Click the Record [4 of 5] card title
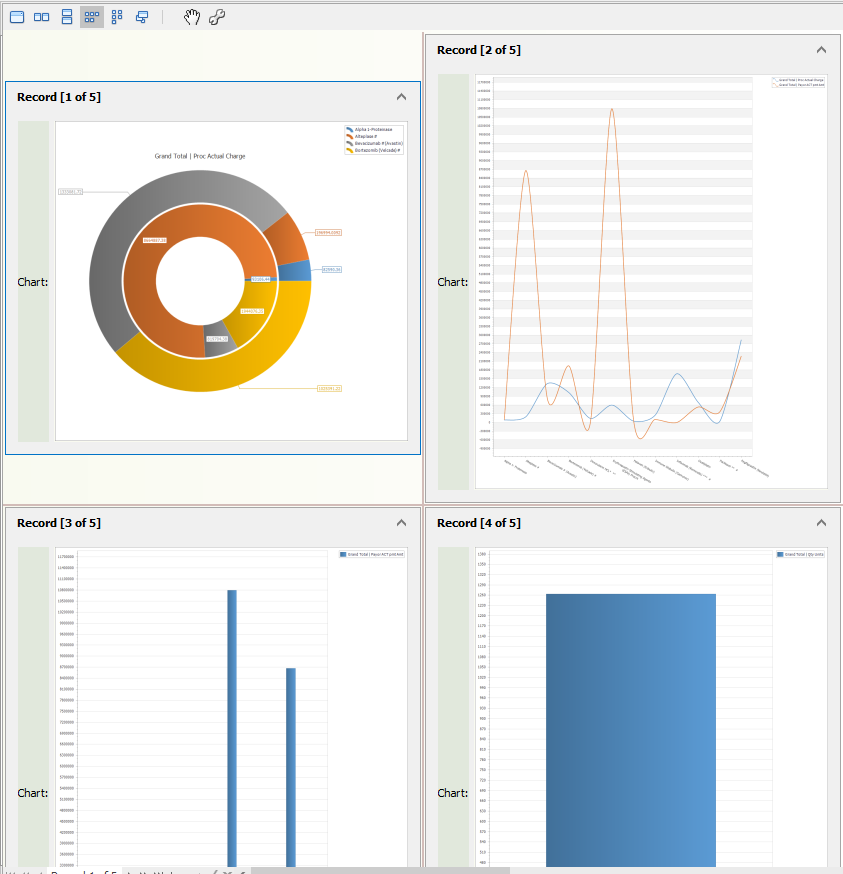Viewport: 843px width, 874px height. (x=479, y=523)
